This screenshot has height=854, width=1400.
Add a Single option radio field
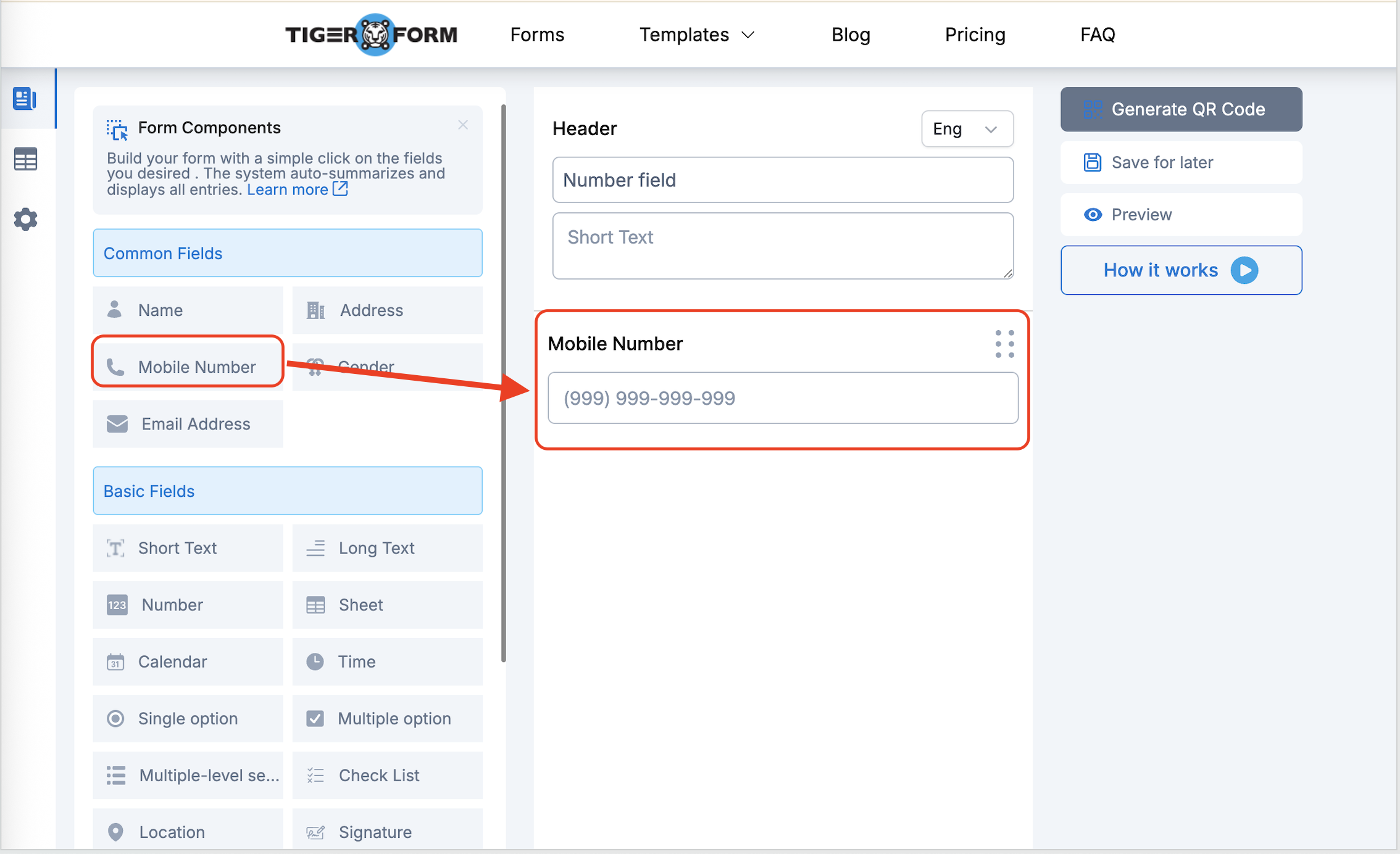188,718
